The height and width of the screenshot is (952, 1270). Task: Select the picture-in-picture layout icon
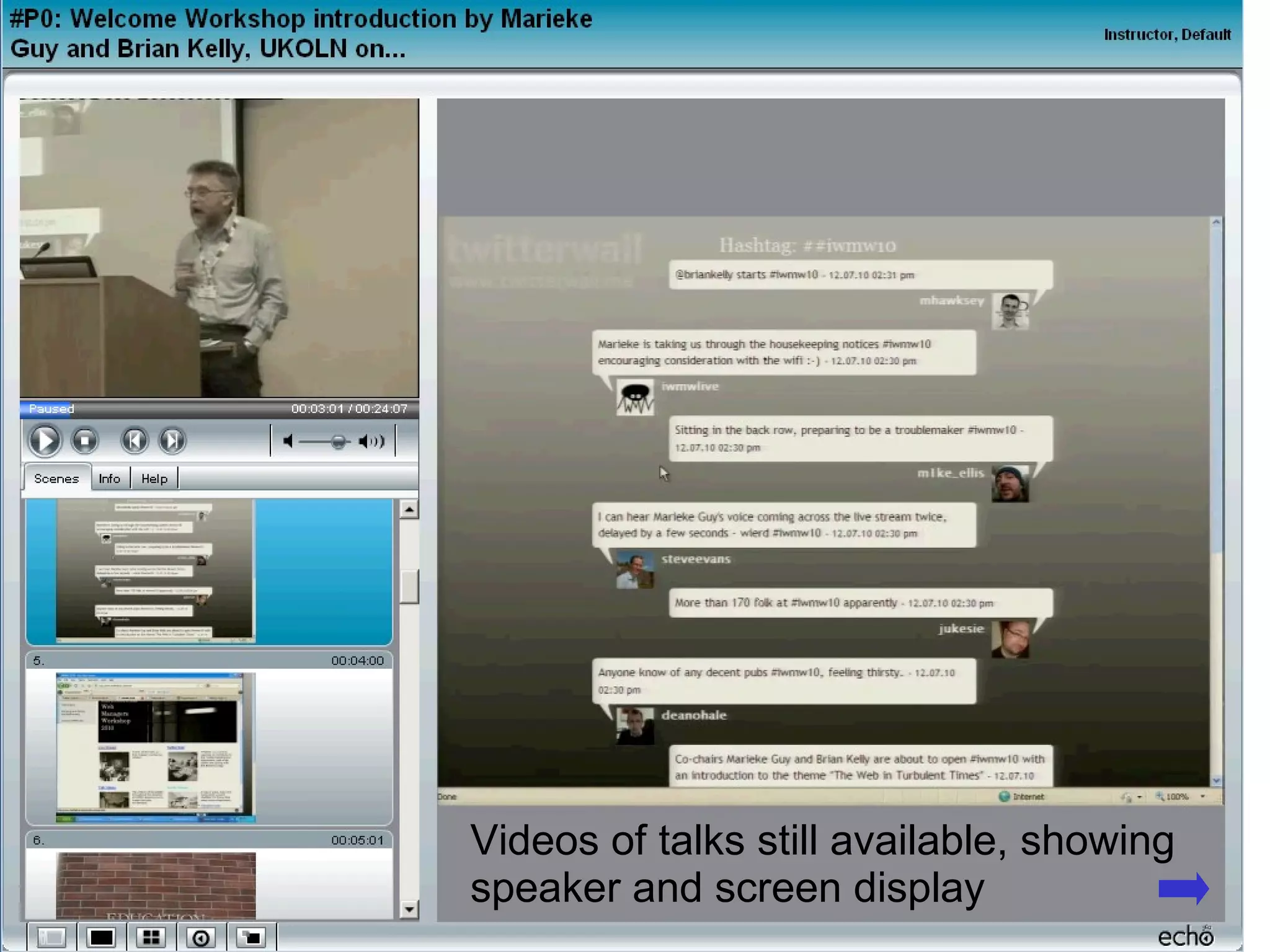point(251,937)
